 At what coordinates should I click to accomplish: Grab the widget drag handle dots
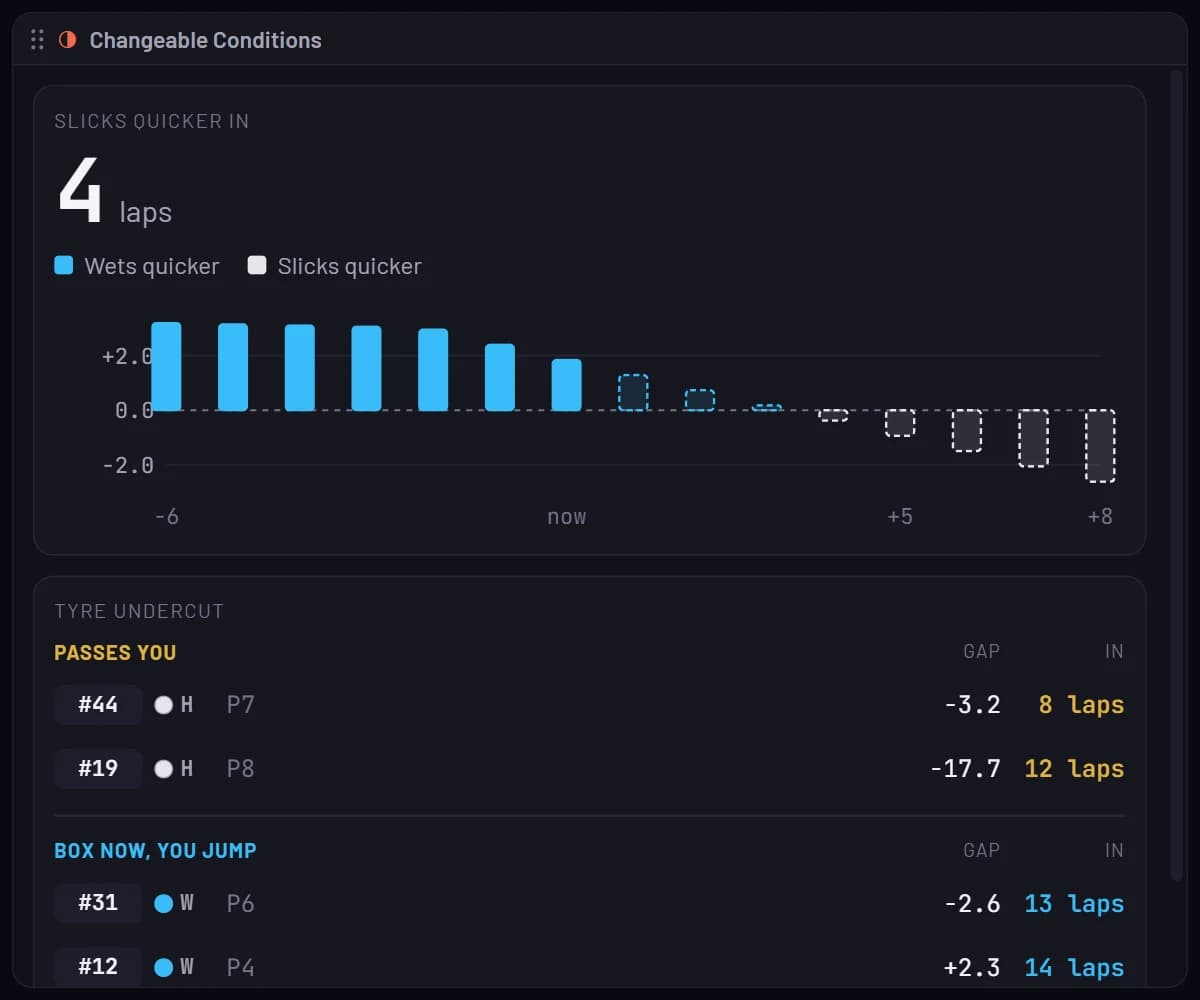(37, 40)
